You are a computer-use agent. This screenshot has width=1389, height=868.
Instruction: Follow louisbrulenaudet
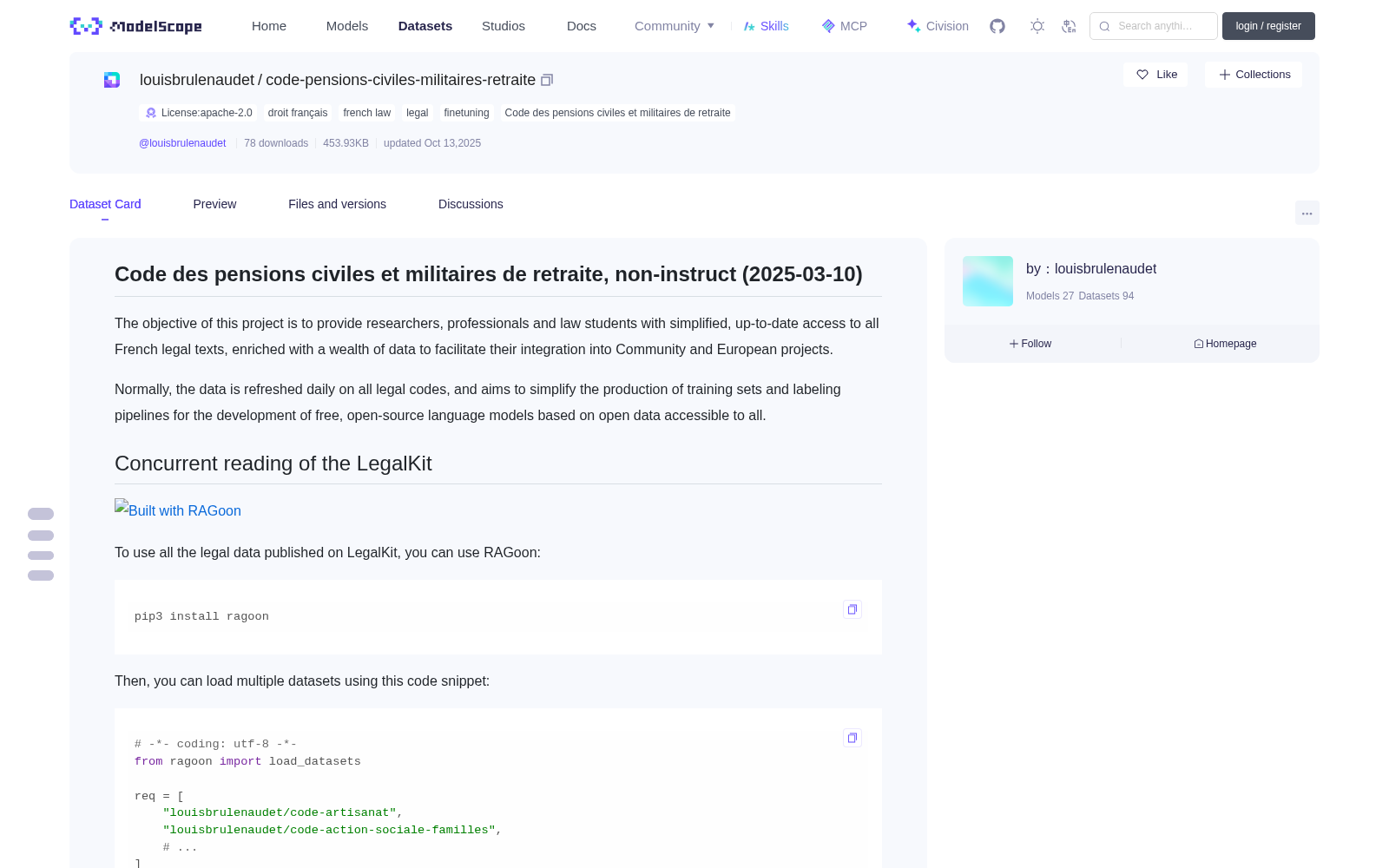coord(1030,344)
